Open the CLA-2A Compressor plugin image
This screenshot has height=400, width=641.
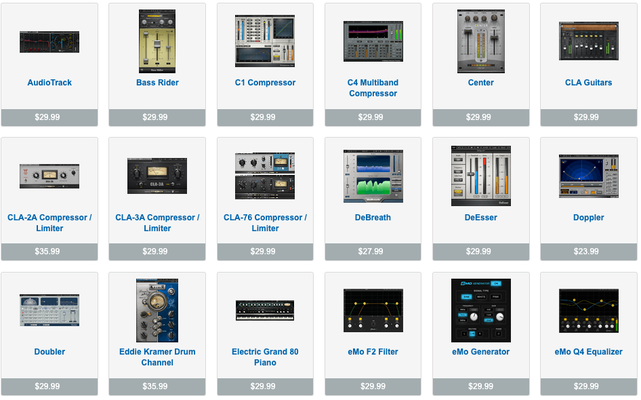point(49,176)
